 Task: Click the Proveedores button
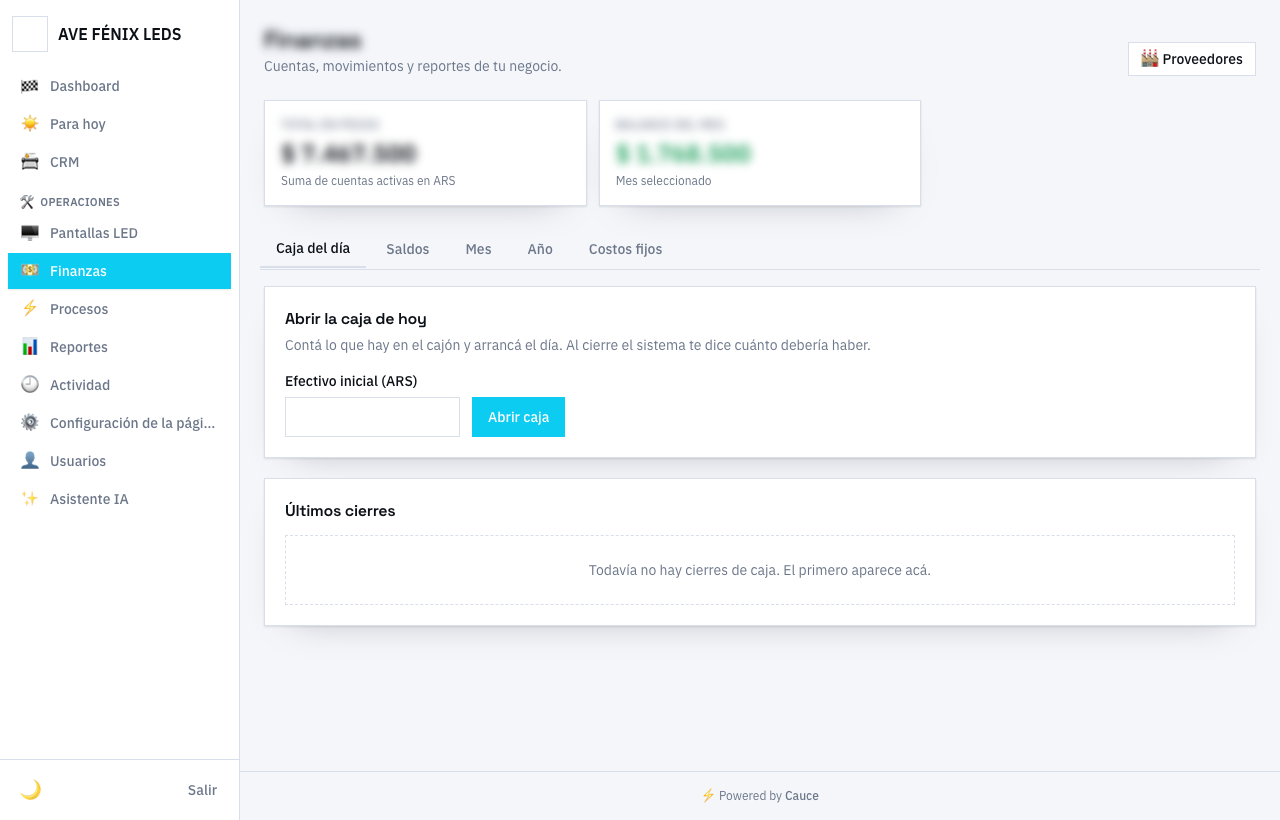tap(1192, 59)
